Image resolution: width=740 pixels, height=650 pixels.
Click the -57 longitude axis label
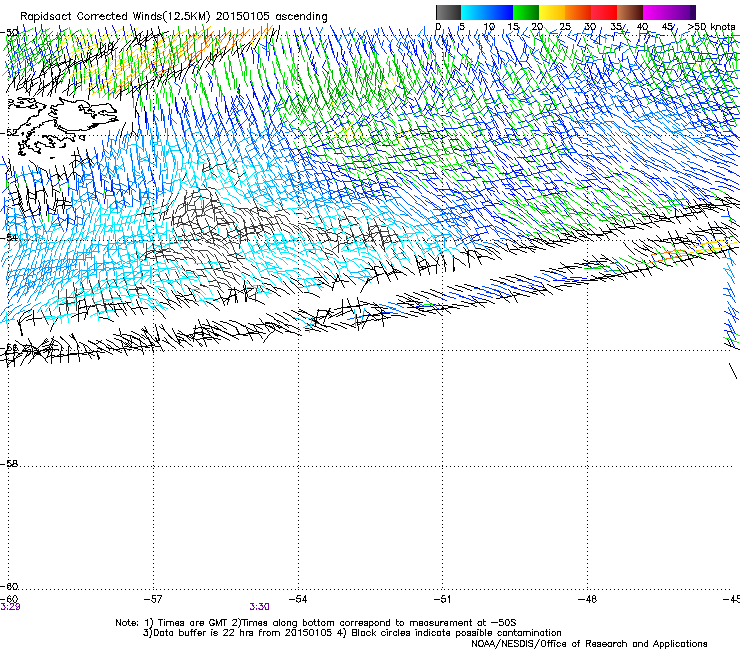[153, 599]
